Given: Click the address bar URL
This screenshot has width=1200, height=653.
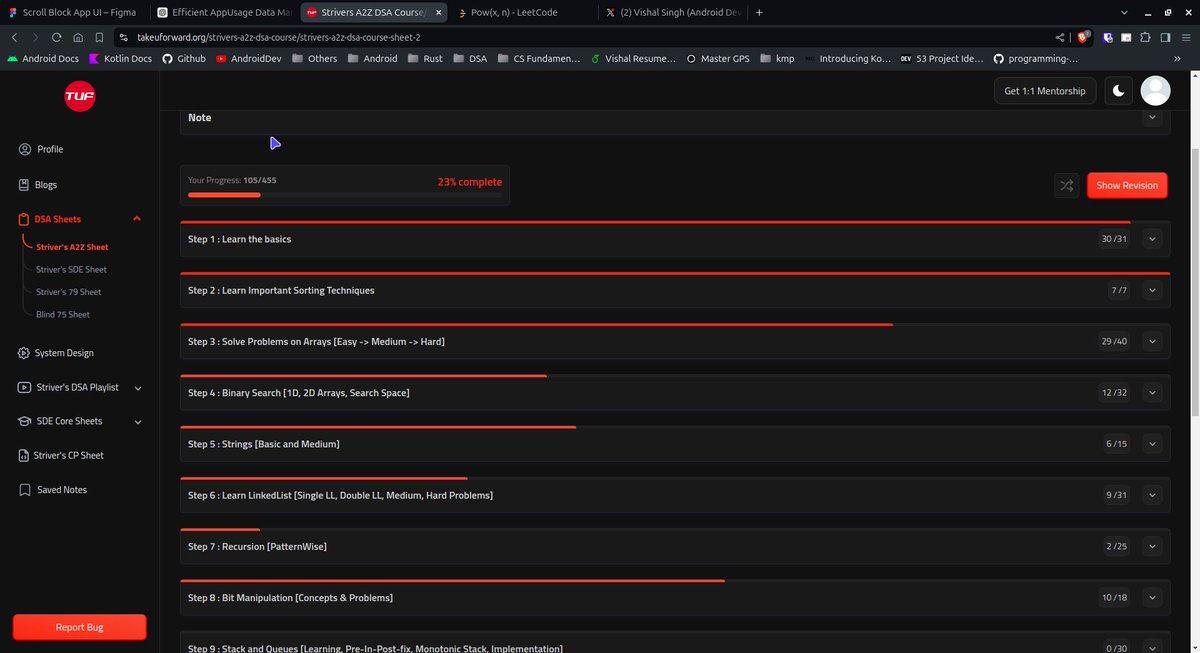Looking at the screenshot, I should click(x=279, y=37).
